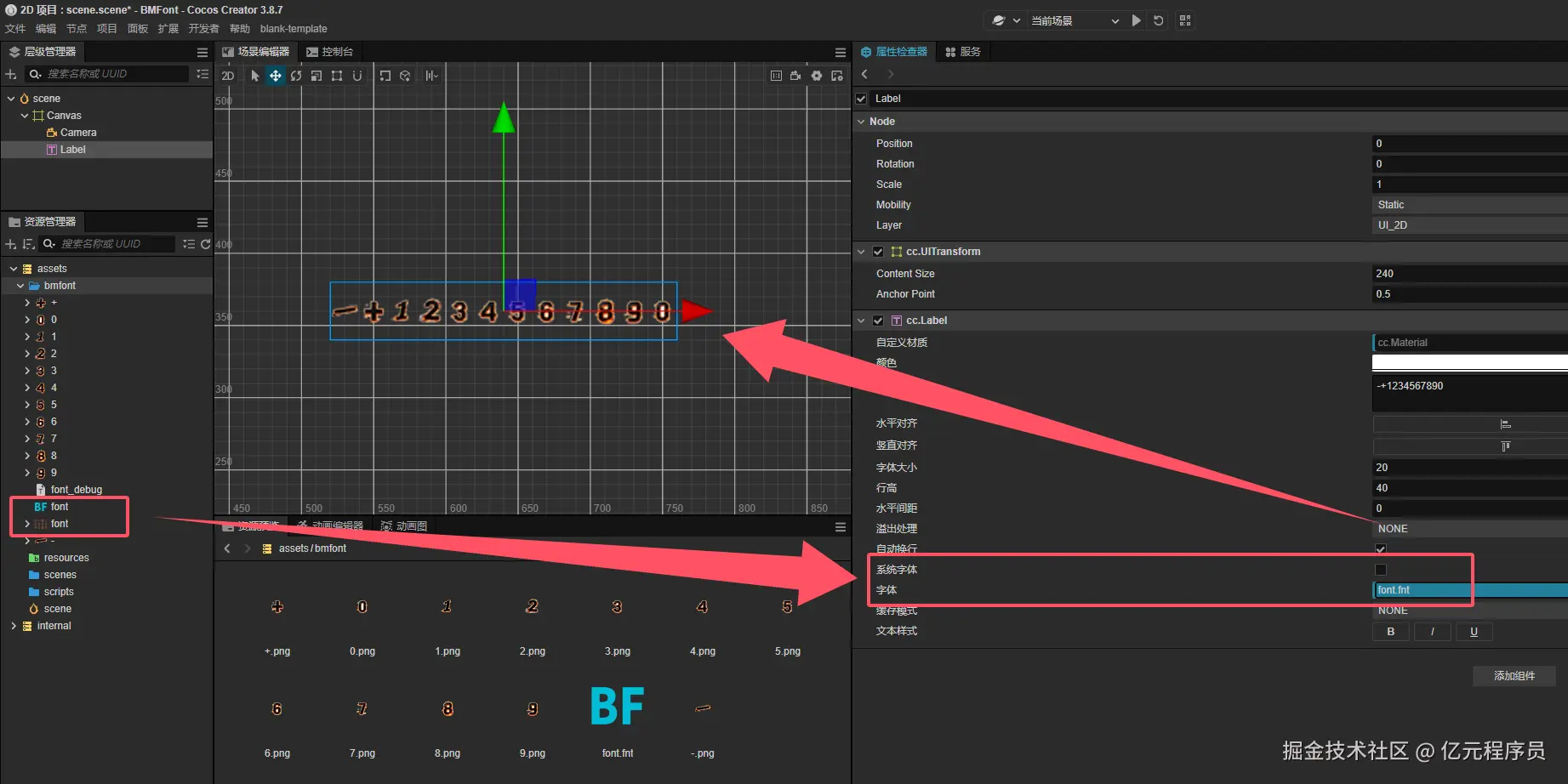Open the 编辑 menu
The width and height of the screenshot is (1568, 784).
point(46,29)
